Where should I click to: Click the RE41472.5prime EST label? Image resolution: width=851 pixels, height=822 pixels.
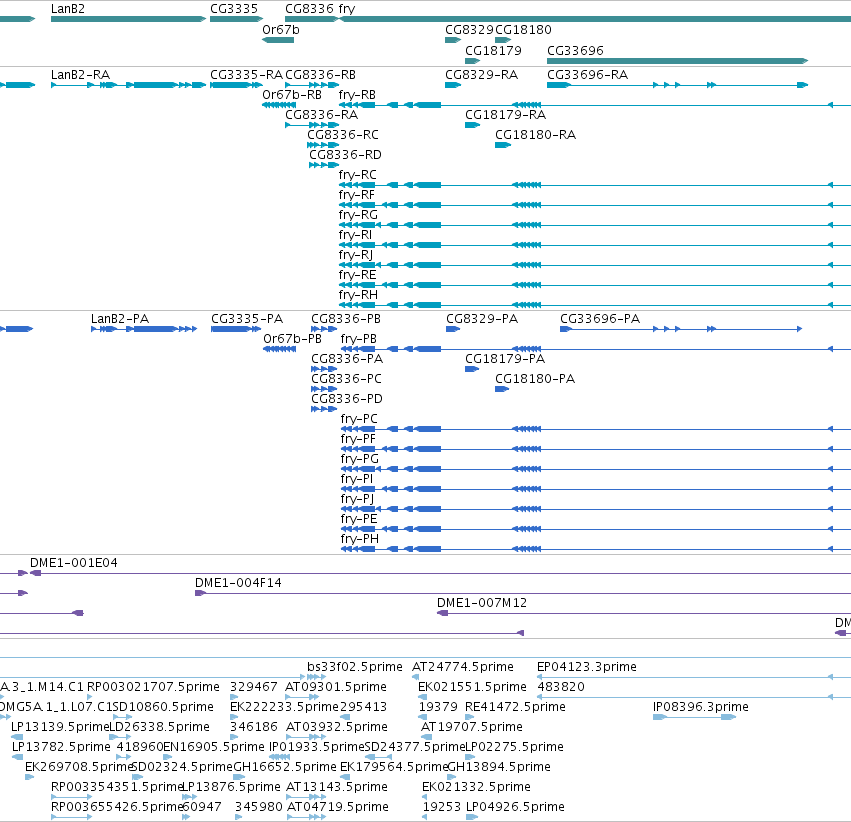tap(515, 707)
